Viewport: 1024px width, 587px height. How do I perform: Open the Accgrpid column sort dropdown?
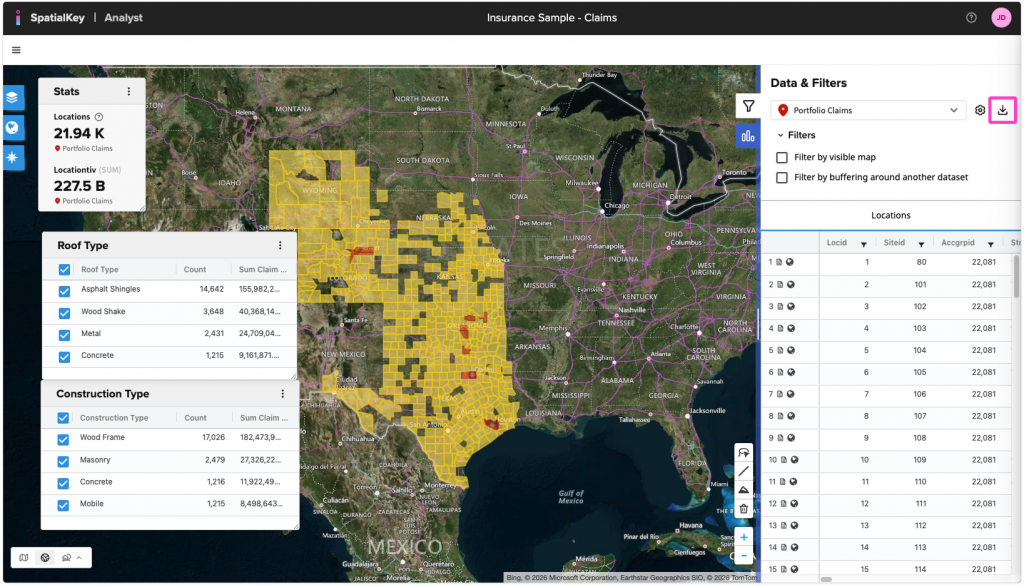tap(988, 242)
